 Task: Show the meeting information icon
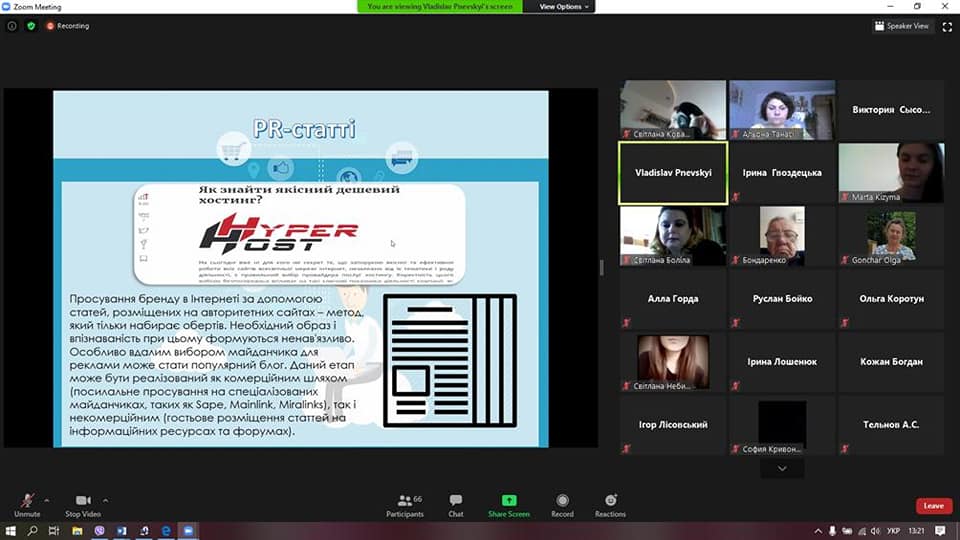point(12,26)
